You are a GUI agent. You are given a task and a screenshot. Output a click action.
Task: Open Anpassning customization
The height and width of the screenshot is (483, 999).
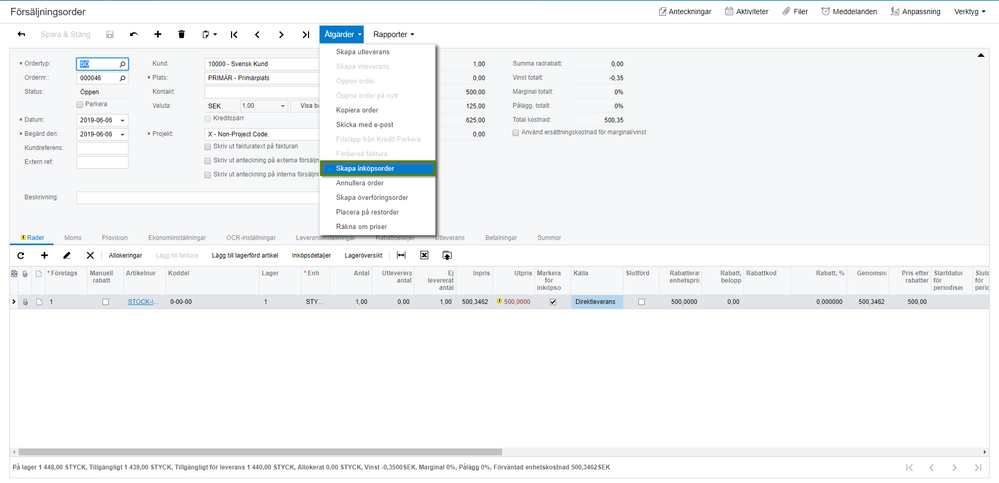[x=917, y=11]
